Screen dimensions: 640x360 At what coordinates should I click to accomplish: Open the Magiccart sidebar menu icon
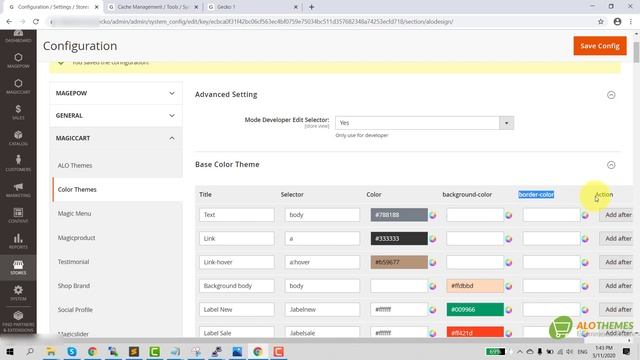tap(18, 86)
